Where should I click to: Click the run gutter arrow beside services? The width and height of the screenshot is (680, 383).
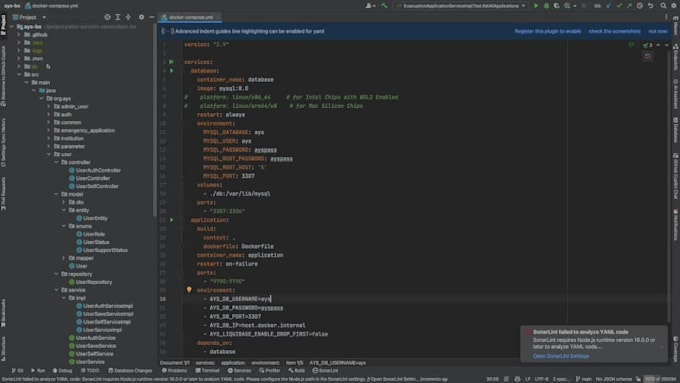[172, 62]
